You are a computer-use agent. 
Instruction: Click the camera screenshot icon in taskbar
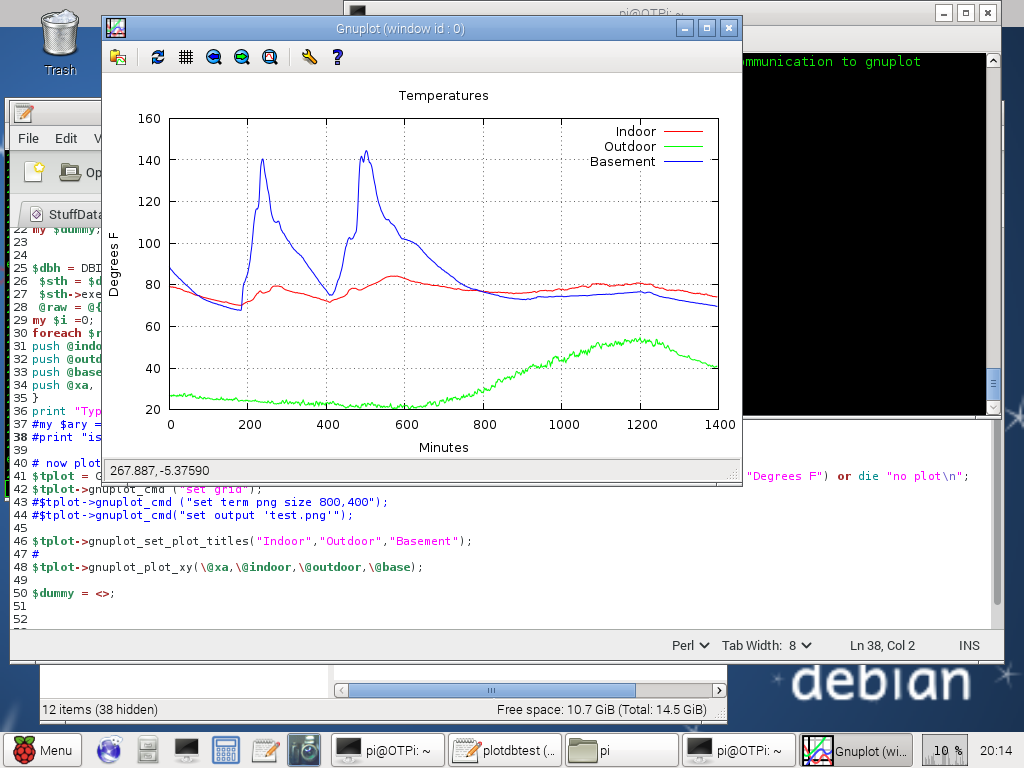[x=304, y=750]
